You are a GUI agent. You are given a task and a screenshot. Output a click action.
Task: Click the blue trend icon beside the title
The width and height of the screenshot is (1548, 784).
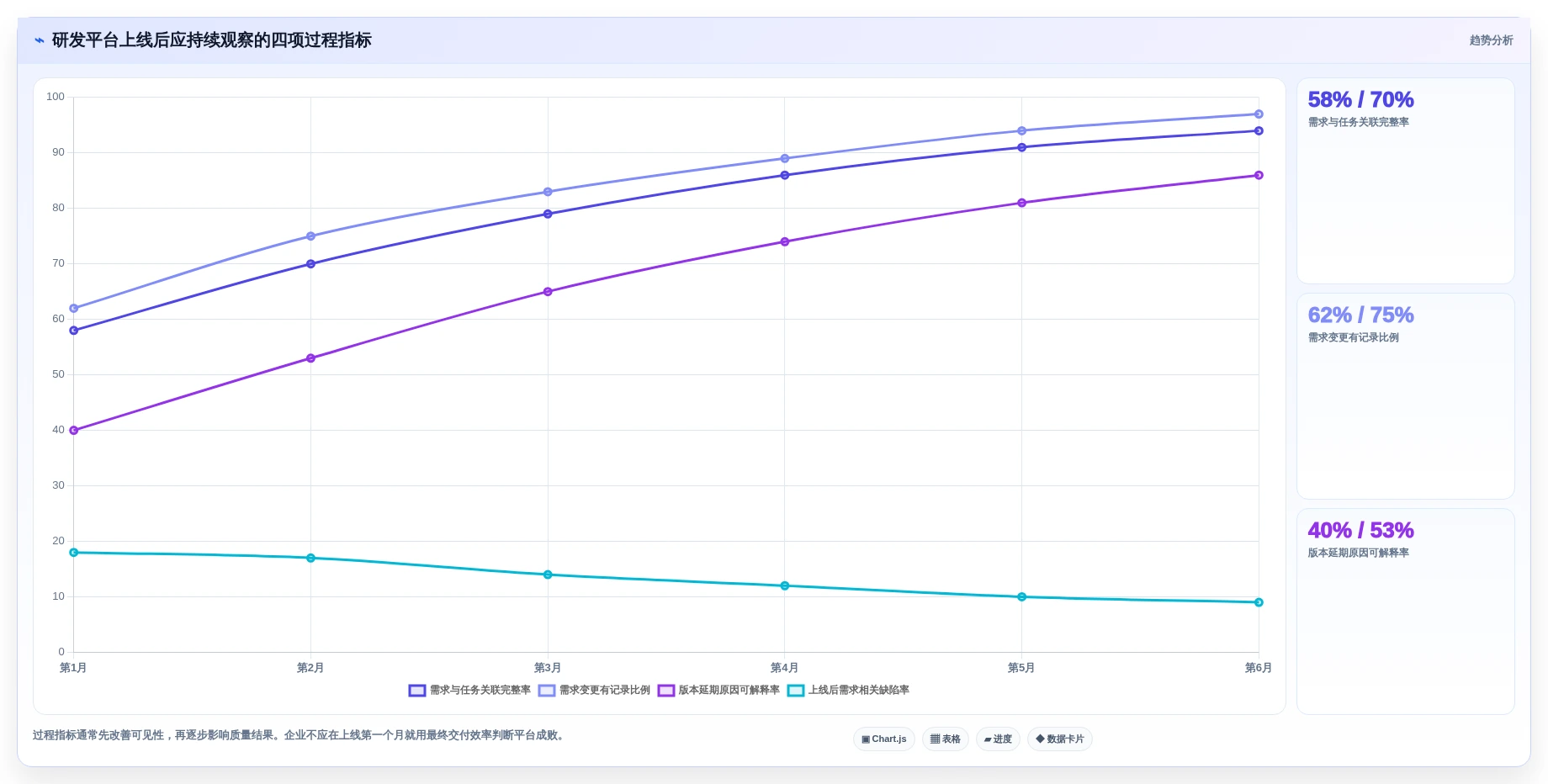click(x=40, y=40)
